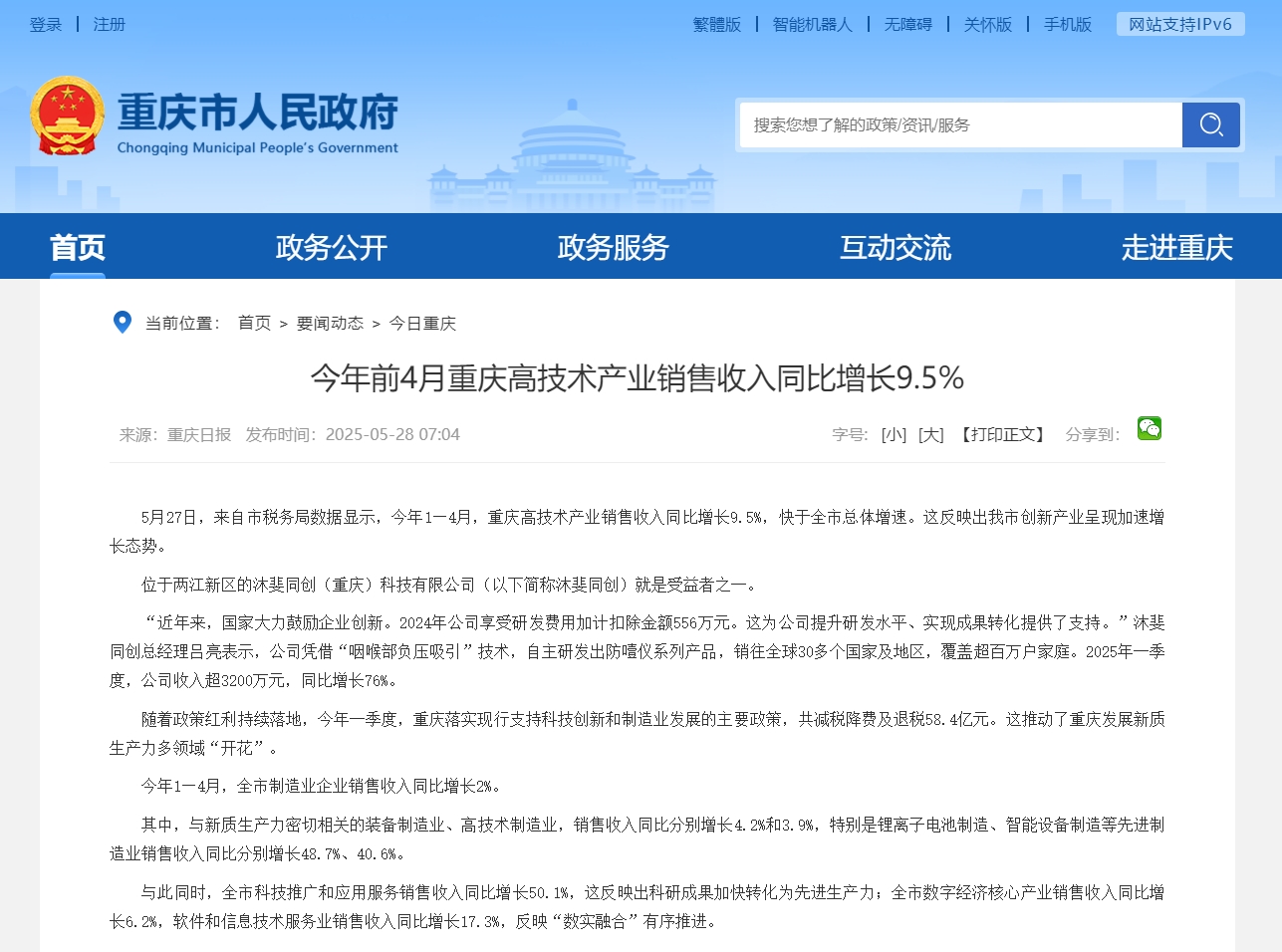Share article via WeChat icon
The height and width of the screenshot is (952, 1282).
point(1149,428)
